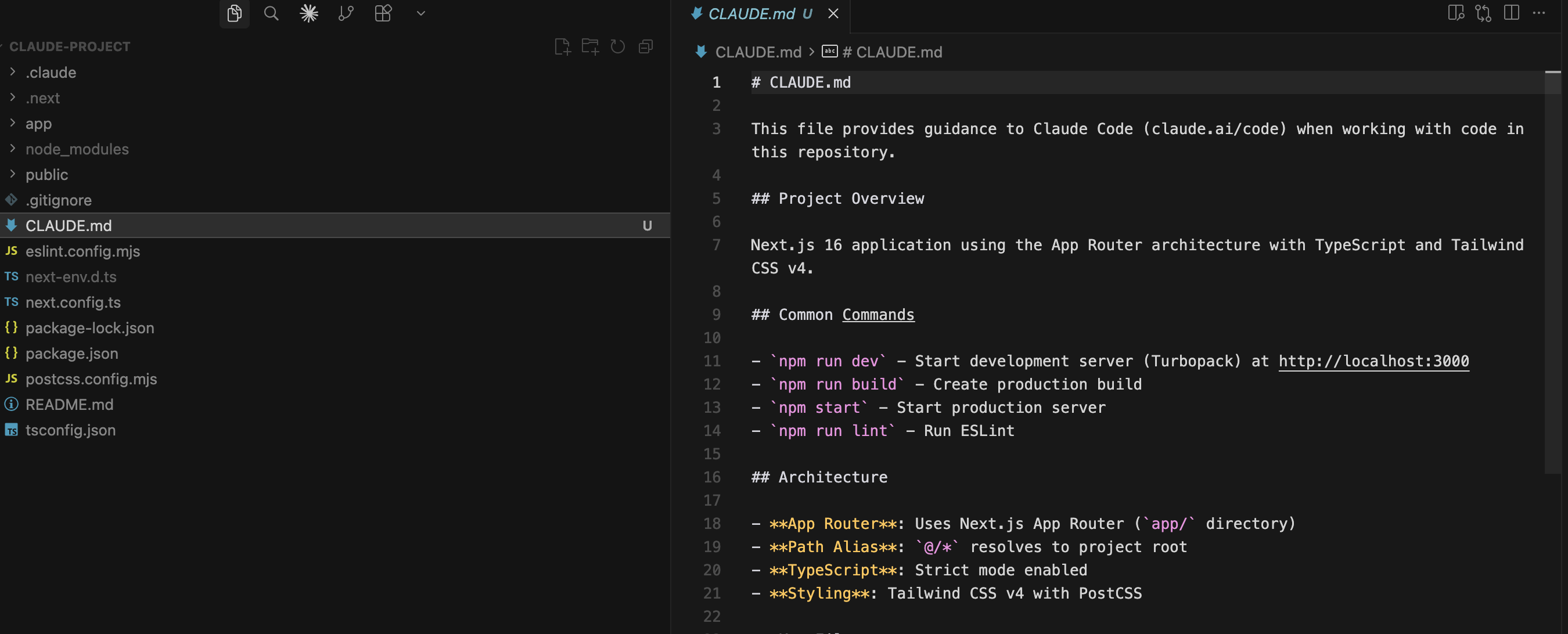Open the Explorer view icon
The width and height of the screenshot is (1568, 634).
[x=235, y=13]
